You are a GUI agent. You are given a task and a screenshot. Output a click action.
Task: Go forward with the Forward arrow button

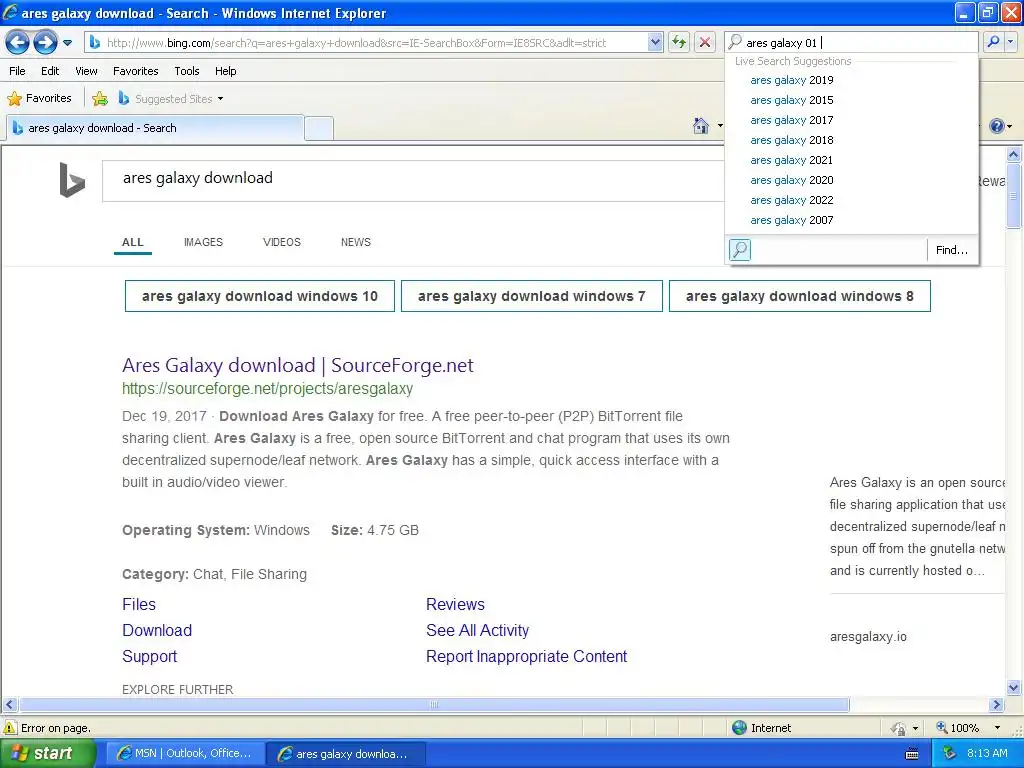click(x=45, y=42)
